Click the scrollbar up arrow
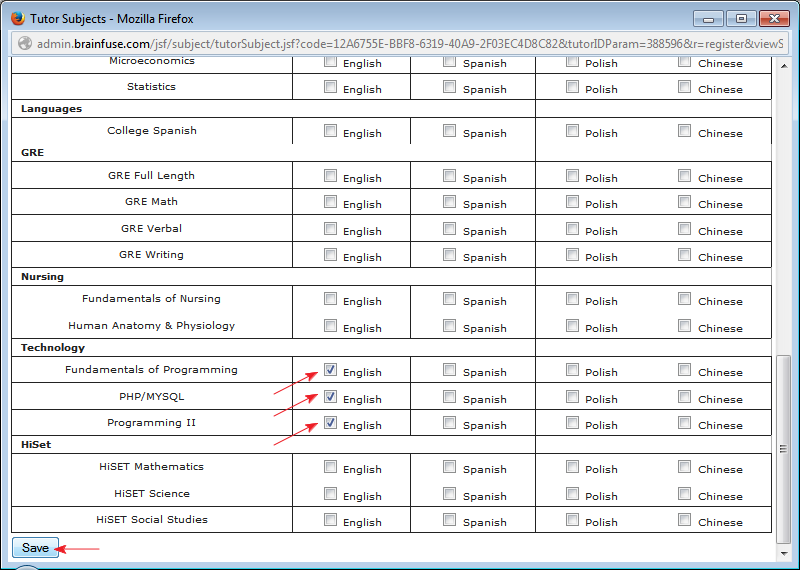Viewport: 800px width, 570px height. pyautogui.click(x=784, y=66)
